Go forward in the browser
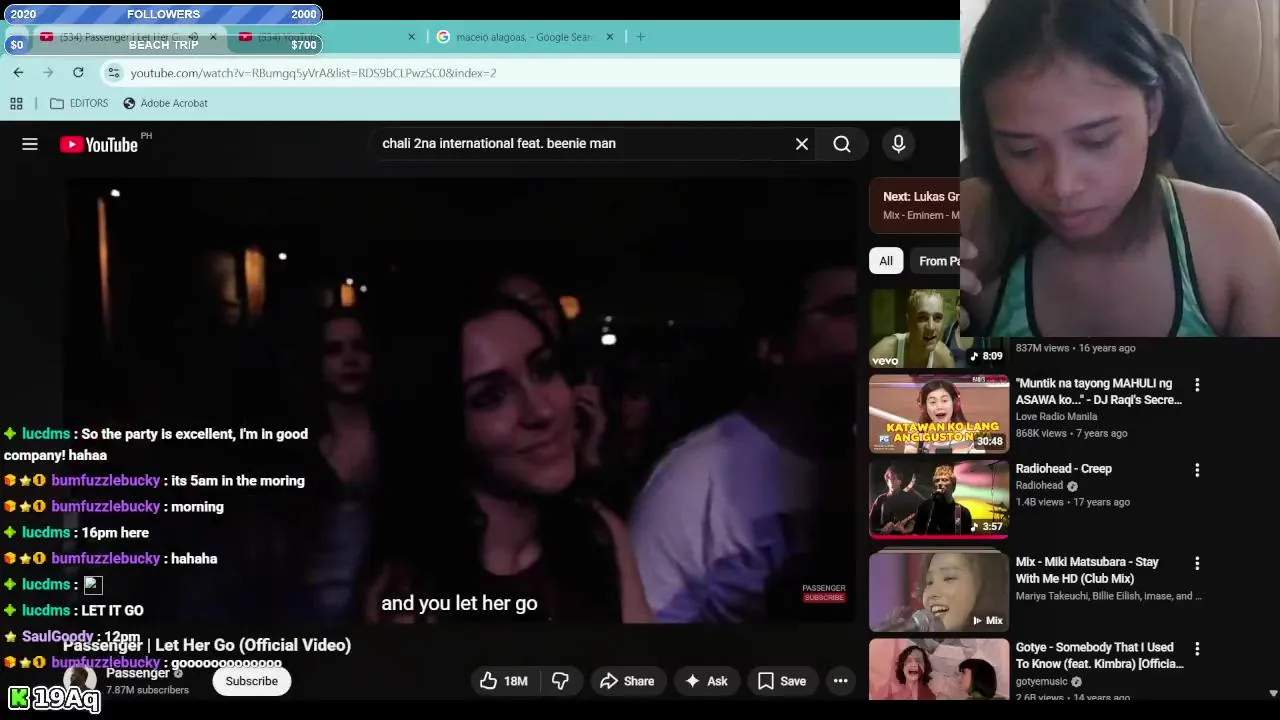Screen dimensions: 1280x720 (x=48, y=72)
